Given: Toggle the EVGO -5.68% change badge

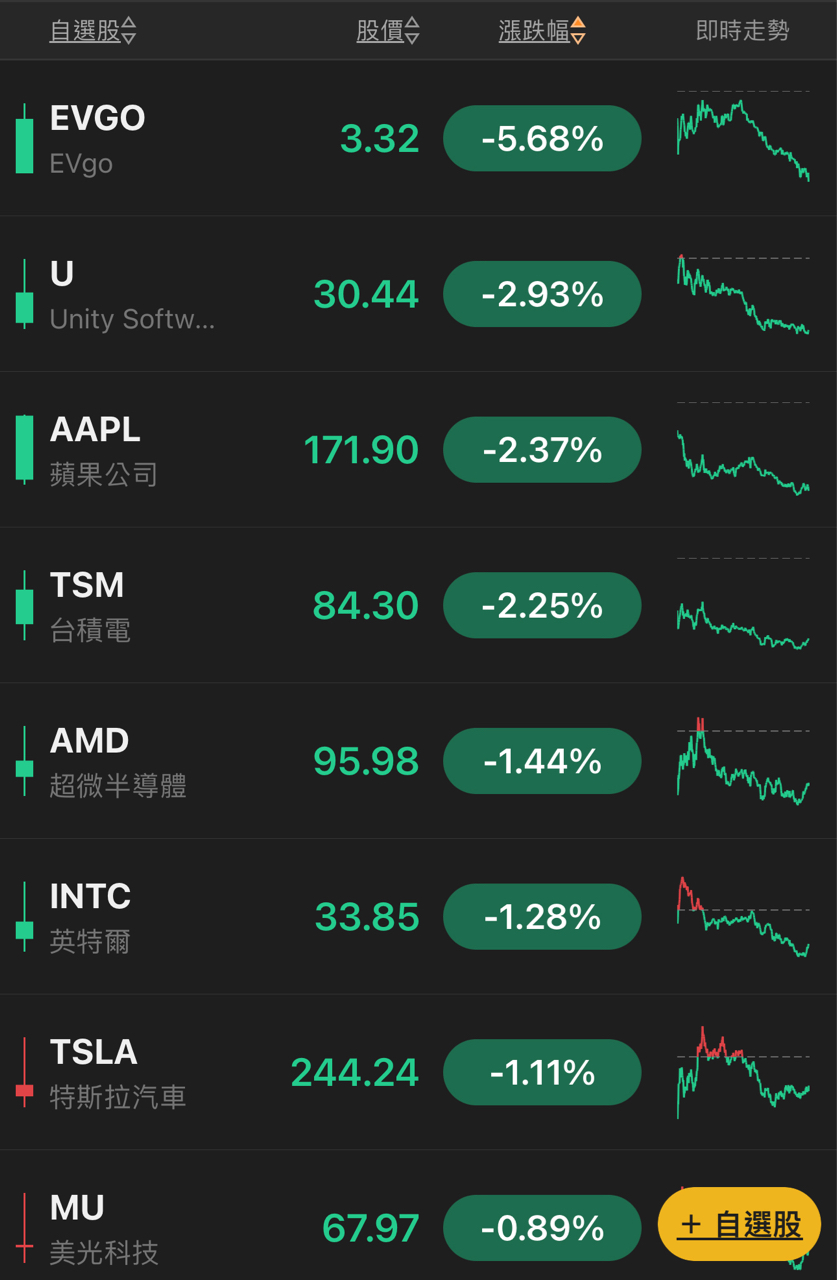Looking at the screenshot, I should [541, 139].
